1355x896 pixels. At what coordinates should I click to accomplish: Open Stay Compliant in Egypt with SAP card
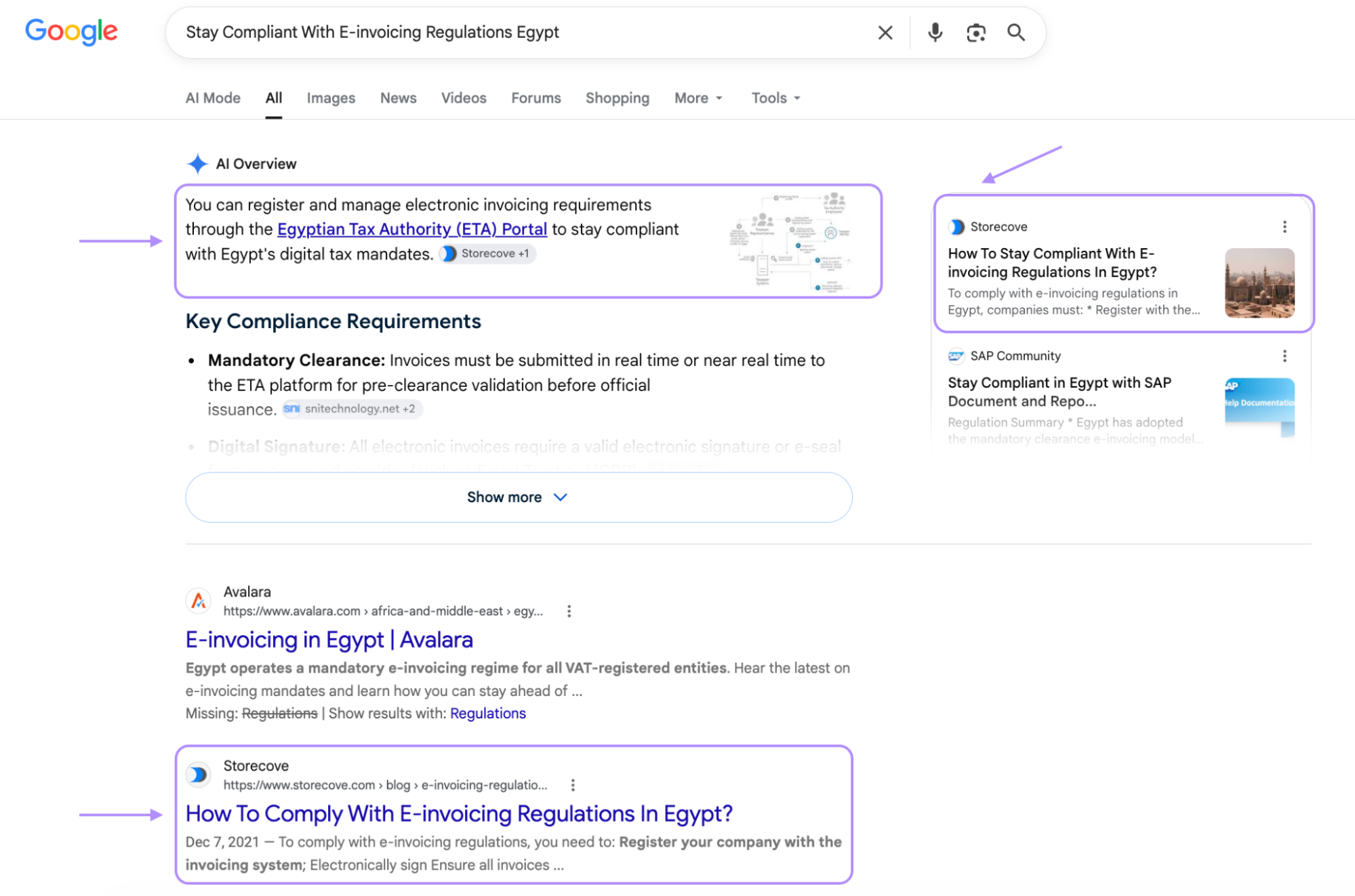[1059, 392]
